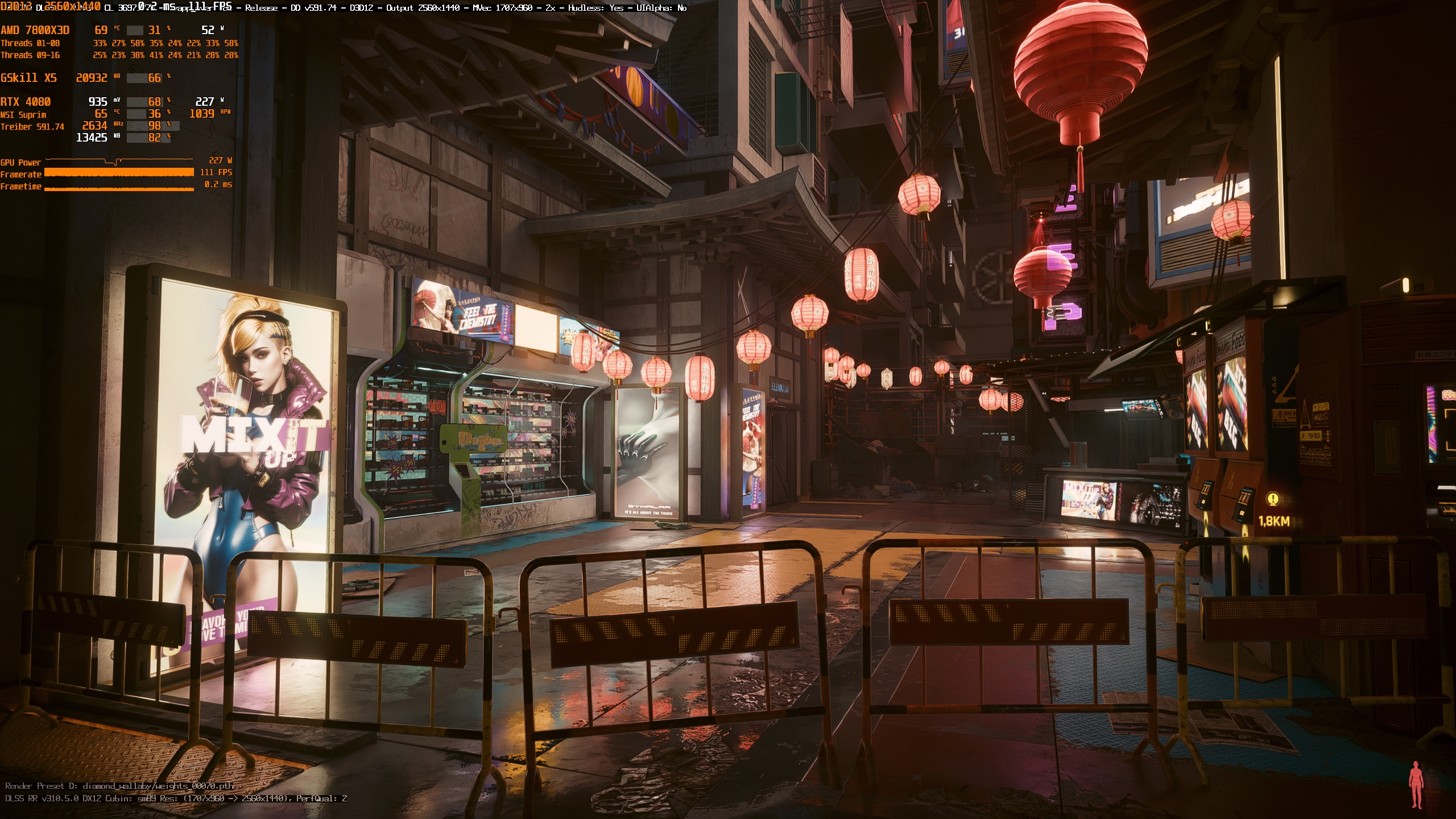
Task: Click the 1,8KM quest distance label
Action: 1274,521
